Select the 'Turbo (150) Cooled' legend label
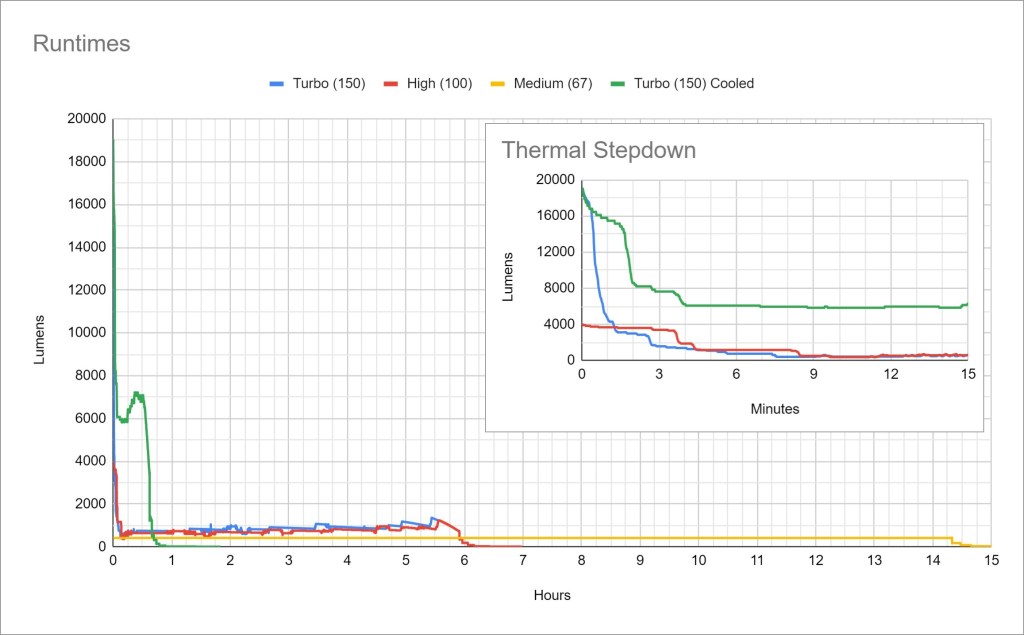 point(694,84)
